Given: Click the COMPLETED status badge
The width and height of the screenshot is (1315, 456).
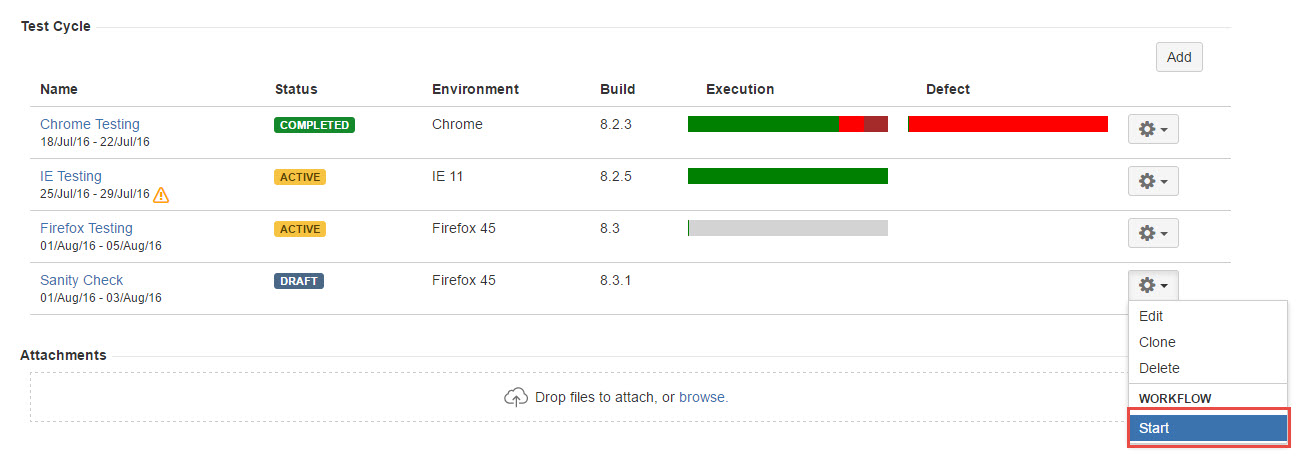Looking at the screenshot, I should coord(314,125).
